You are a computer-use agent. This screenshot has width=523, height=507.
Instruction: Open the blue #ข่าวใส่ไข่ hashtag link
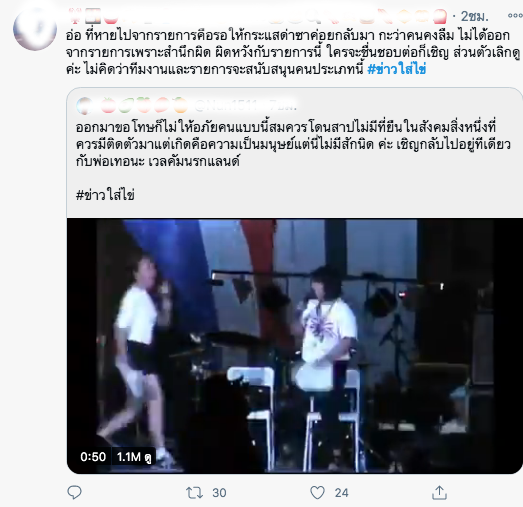396,69
